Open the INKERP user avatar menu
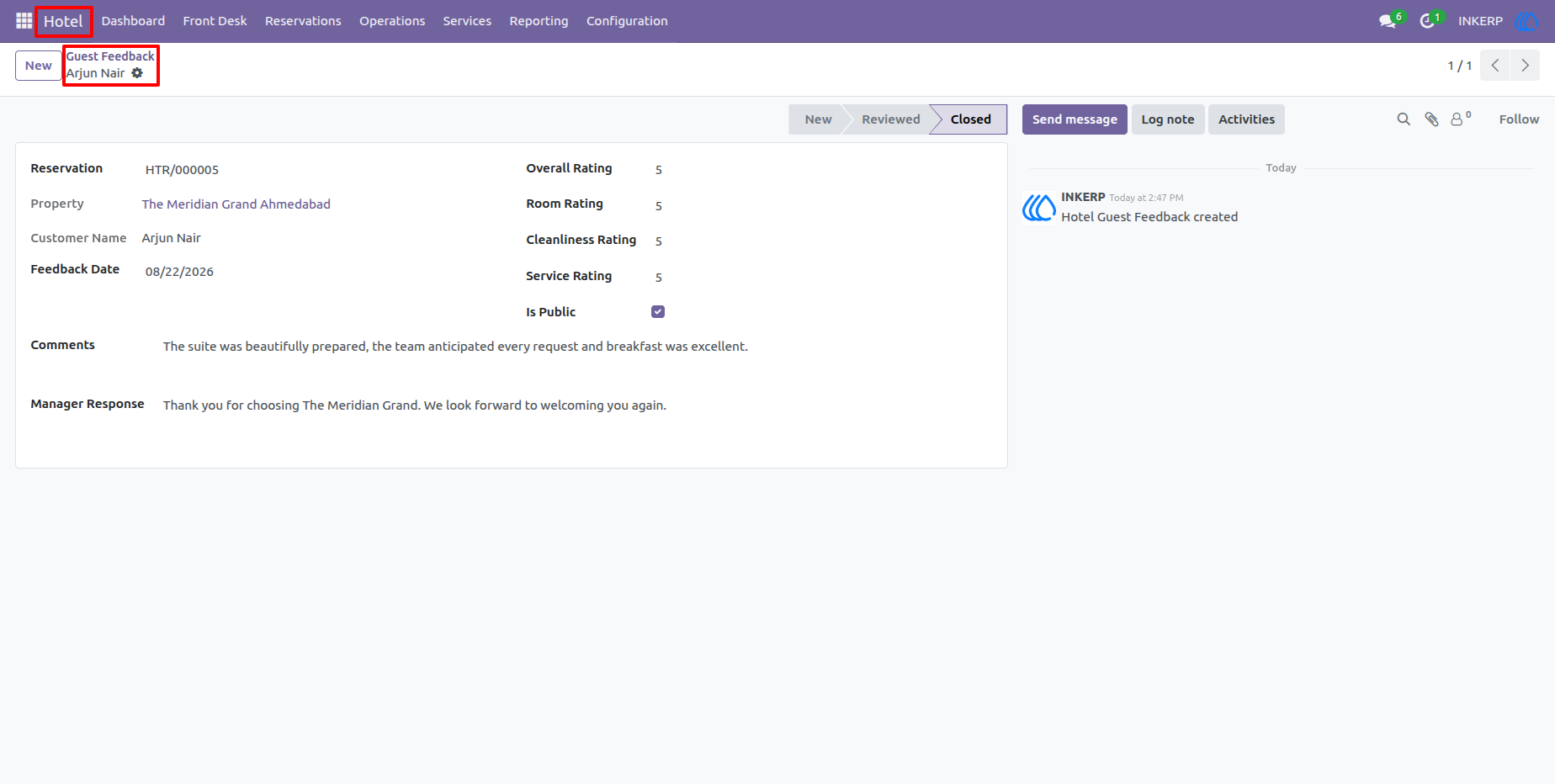 click(1526, 21)
